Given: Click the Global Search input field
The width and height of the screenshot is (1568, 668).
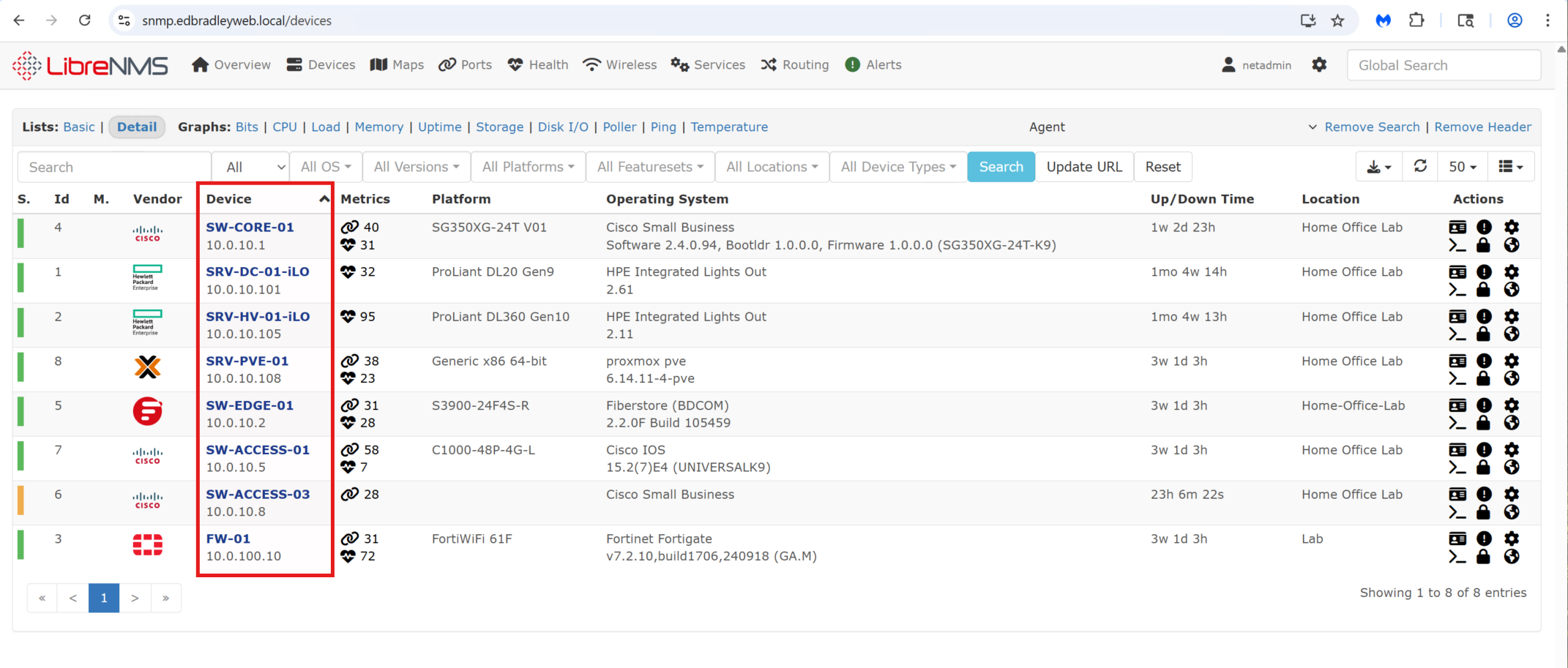Looking at the screenshot, I should tap(1443, 65).
